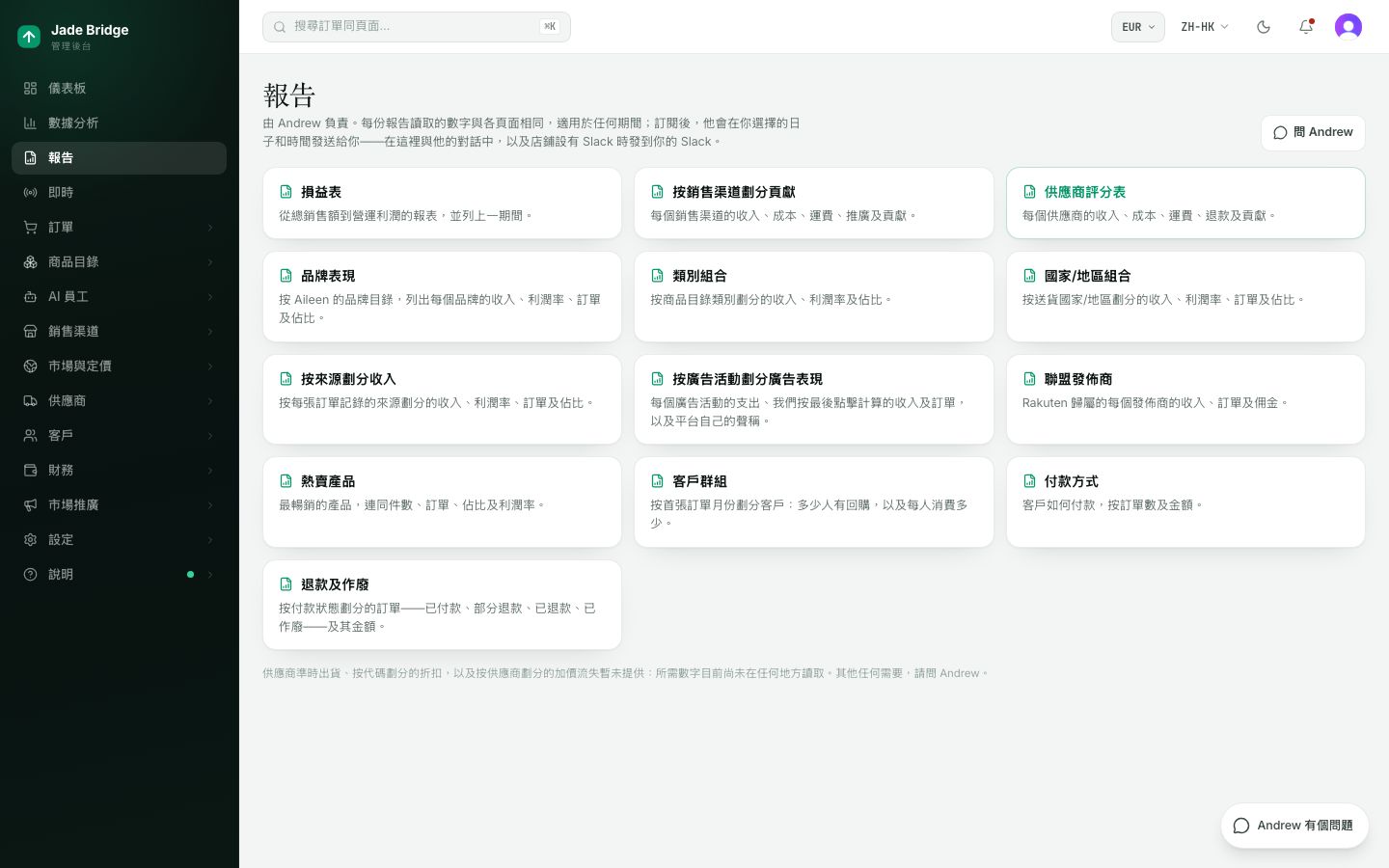Toggle dark mode with the moon icon
This screenshot has width=1389, height=868.
pyautogui.click(x=1264, y=27)
